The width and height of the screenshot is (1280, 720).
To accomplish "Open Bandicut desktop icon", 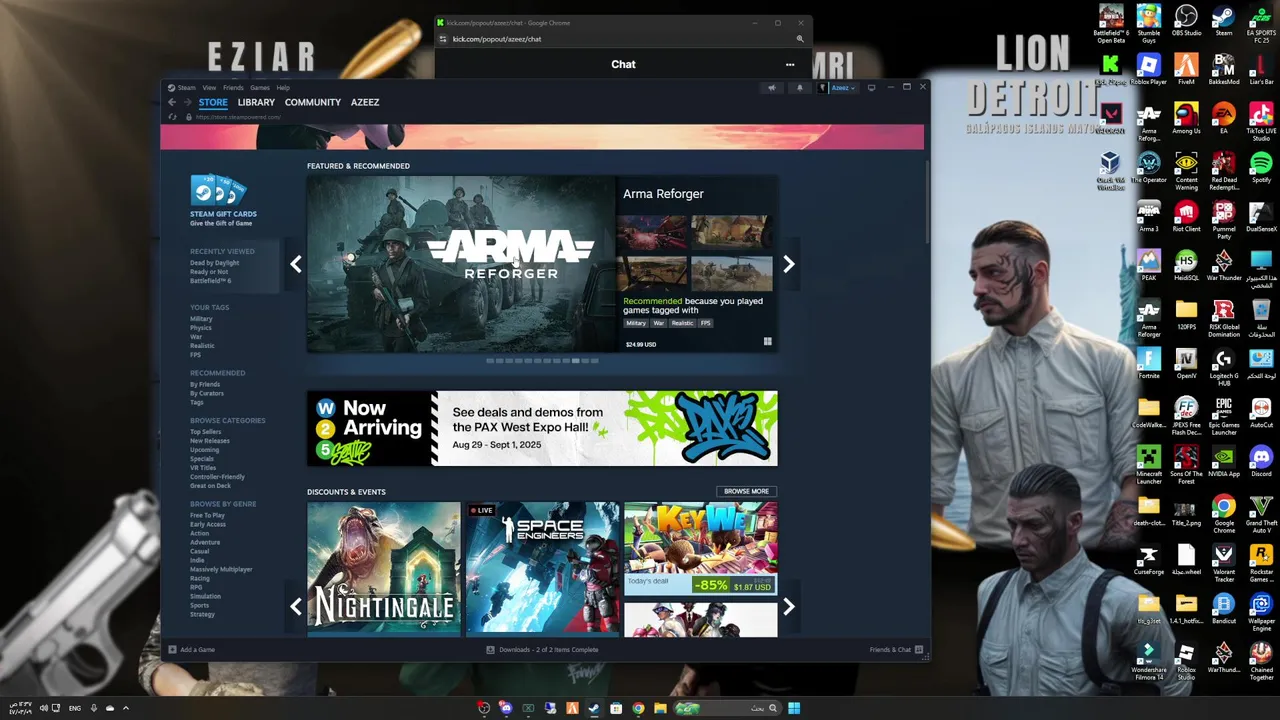I will pyautogui.click(x=1224, y=609).
